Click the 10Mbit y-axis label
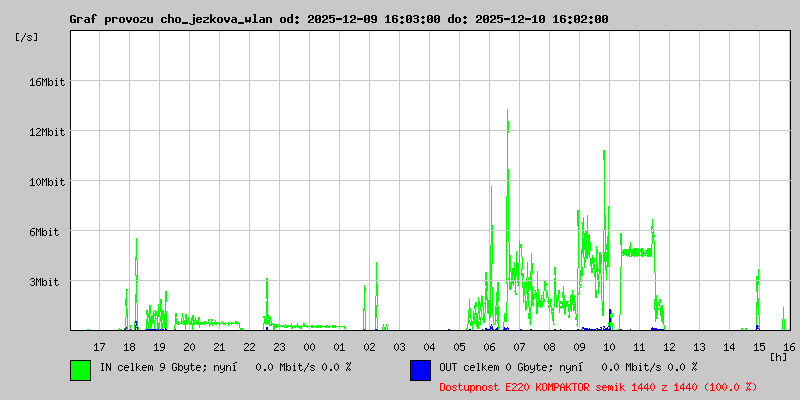The width and height of the screenshot is (800, 400). [48, 182]
